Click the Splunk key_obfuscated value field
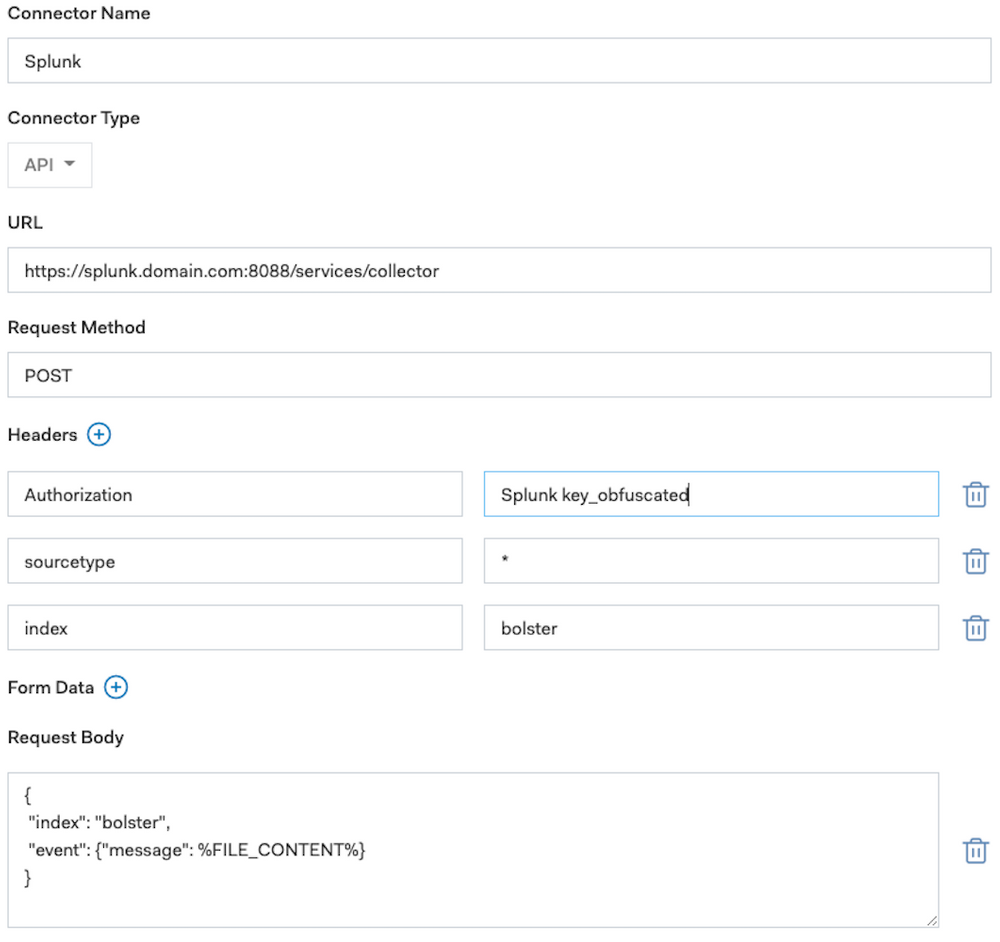Screen dimensions: 1000x942 tap(711, 494)
